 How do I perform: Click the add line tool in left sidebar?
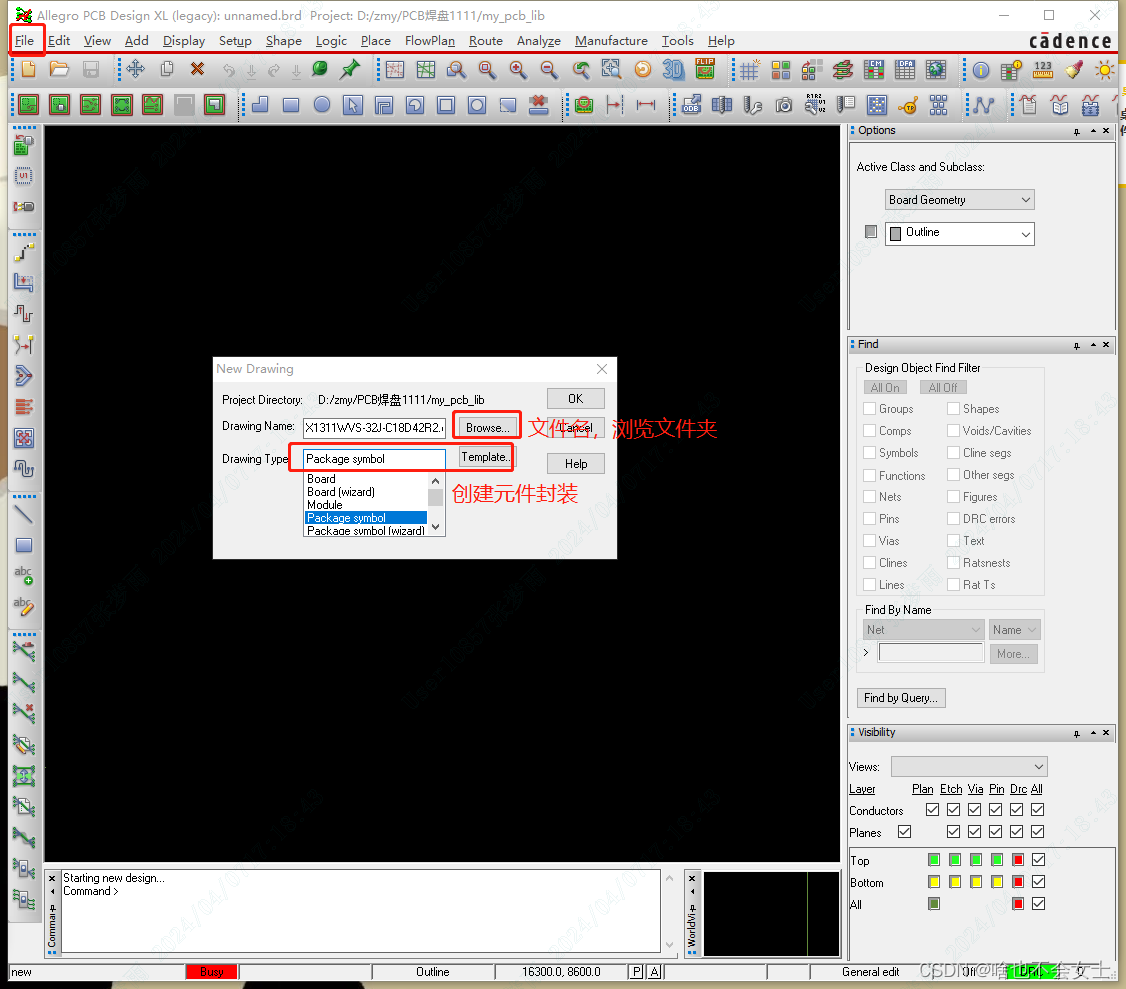[24, 514]
